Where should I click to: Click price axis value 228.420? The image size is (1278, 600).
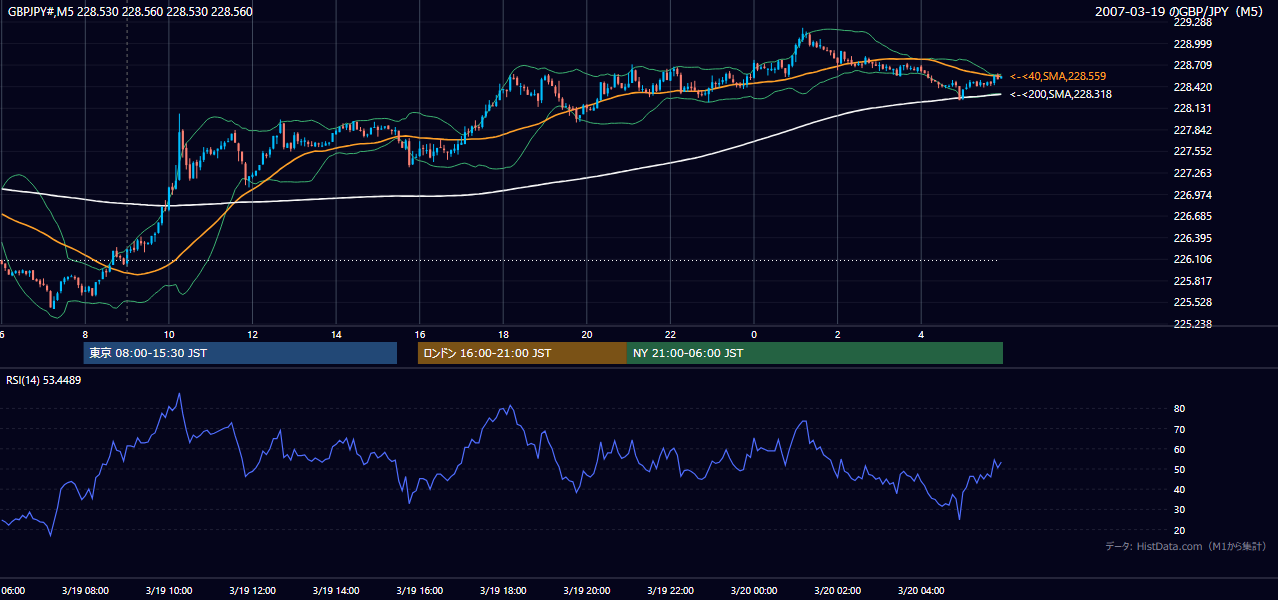click(x=1192, y=87)
